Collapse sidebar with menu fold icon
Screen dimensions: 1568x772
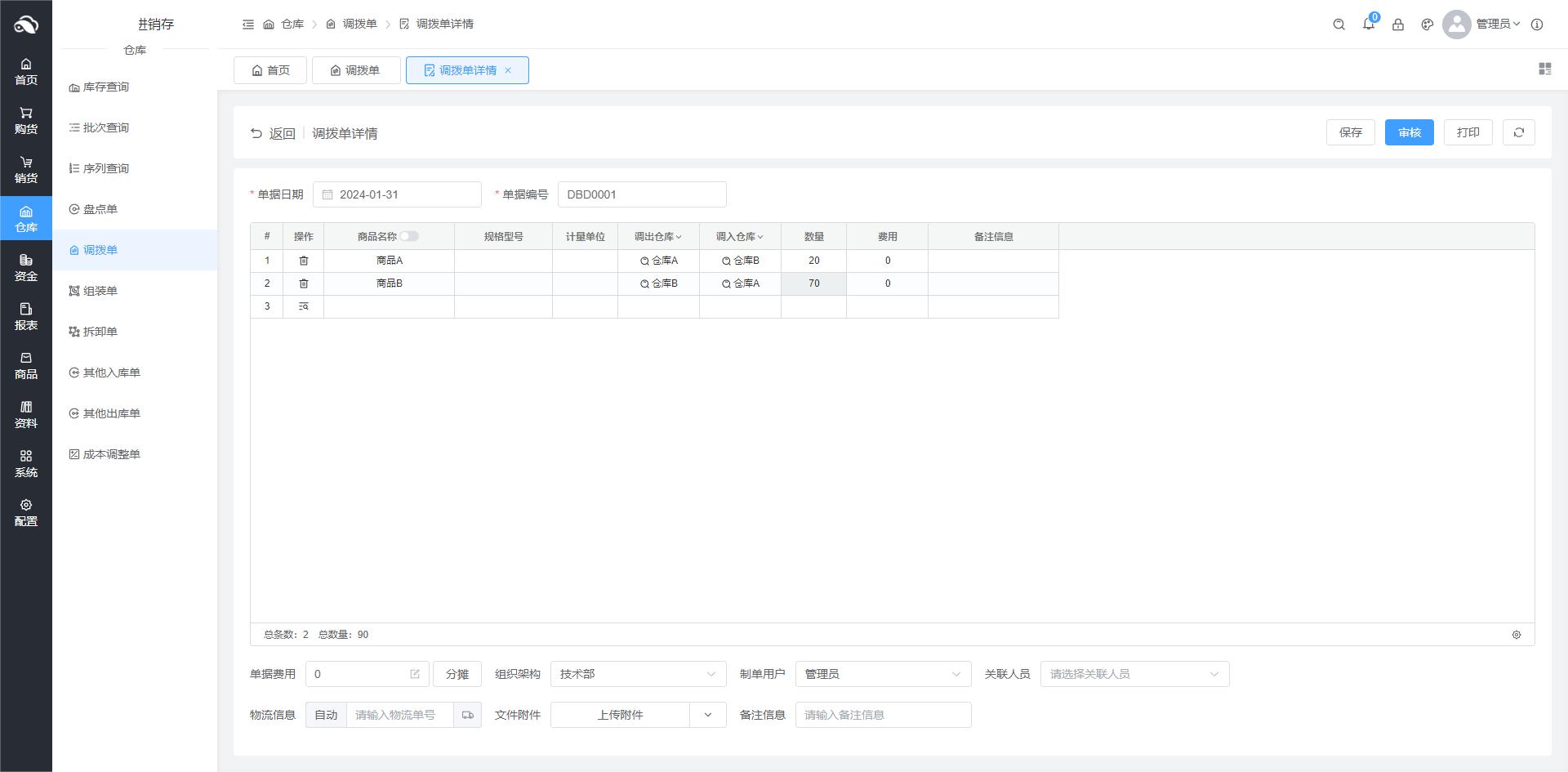(x=248, y=25)
